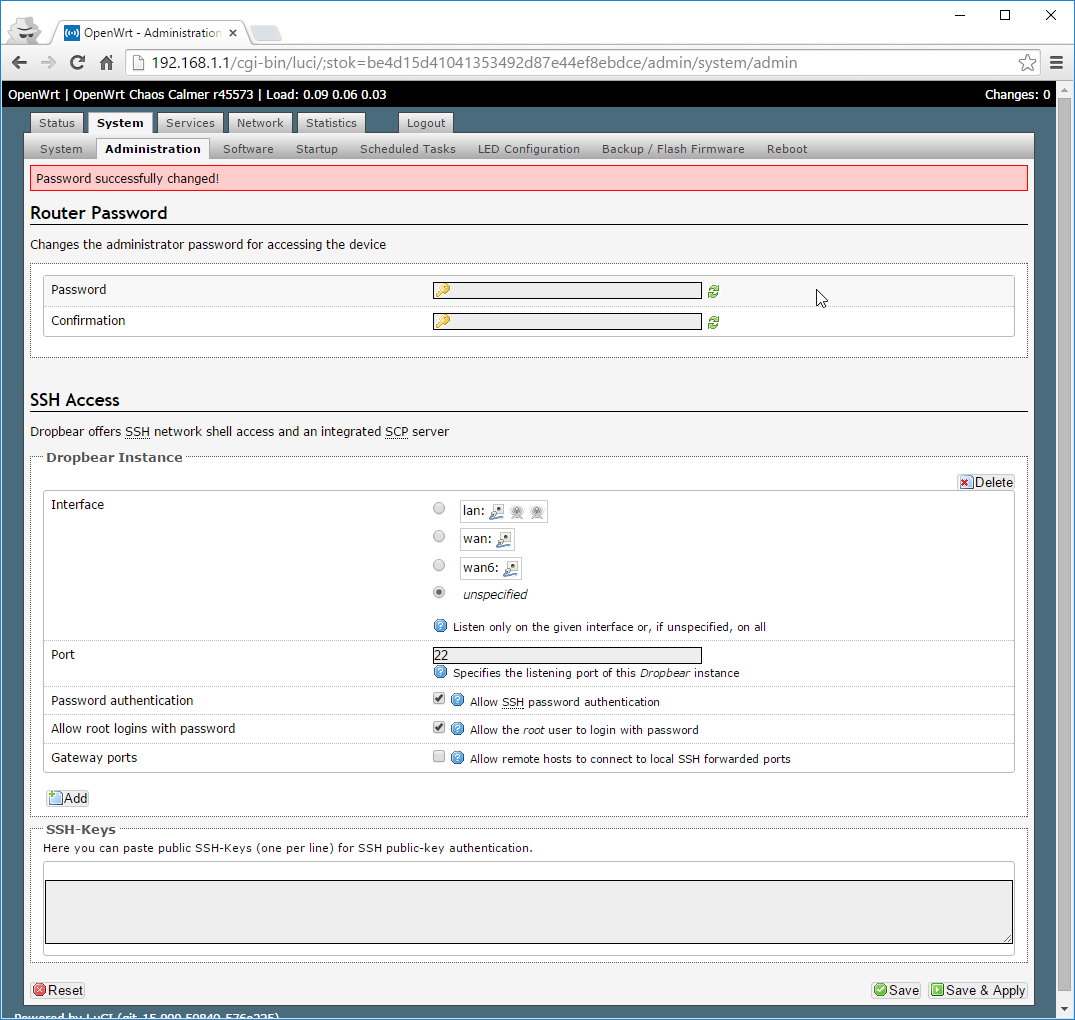Click the SSH-Keys text area

point(528,911)
